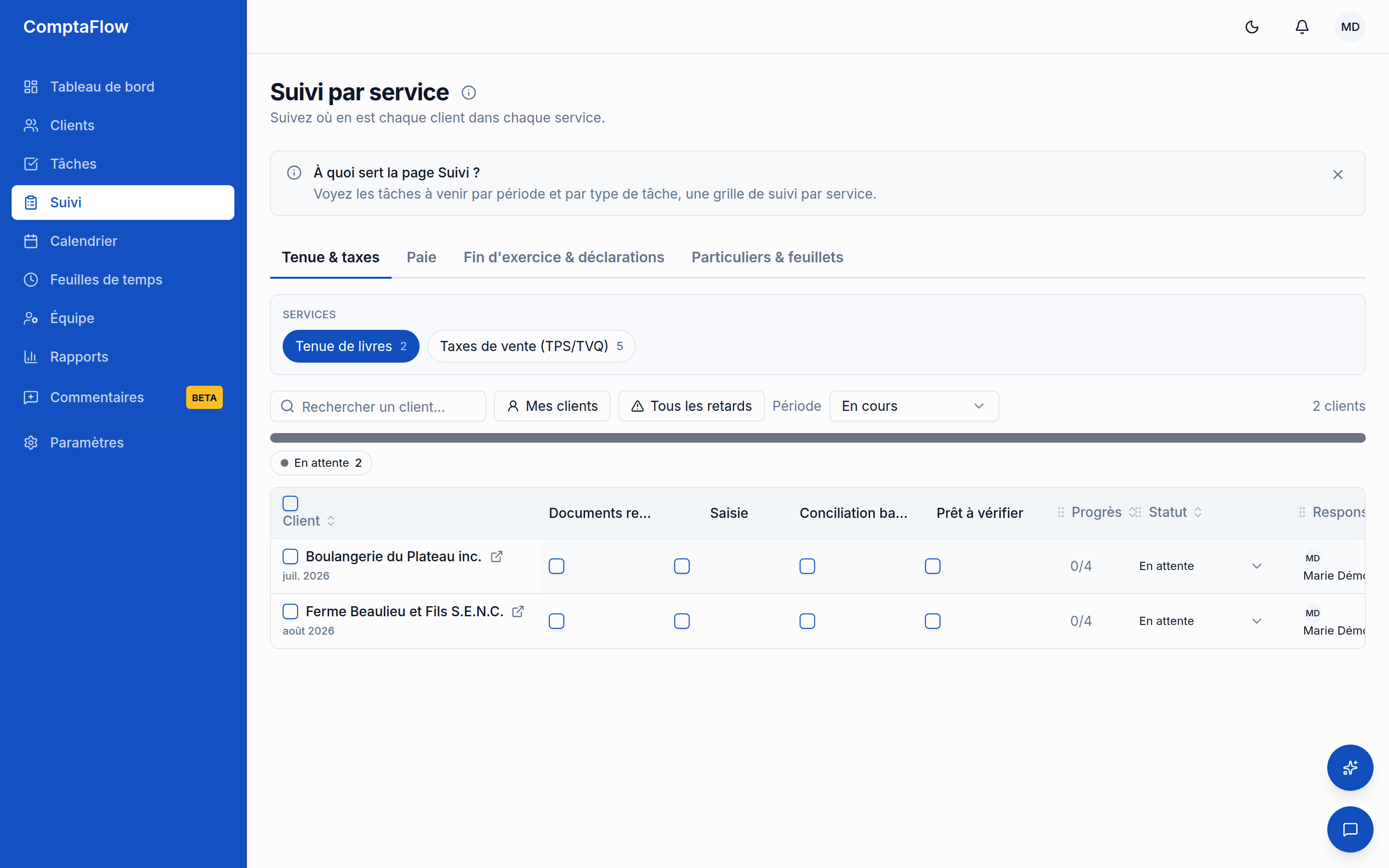Switch to Fin d'exercice & déclarations tab

click(x=564, y=257)
